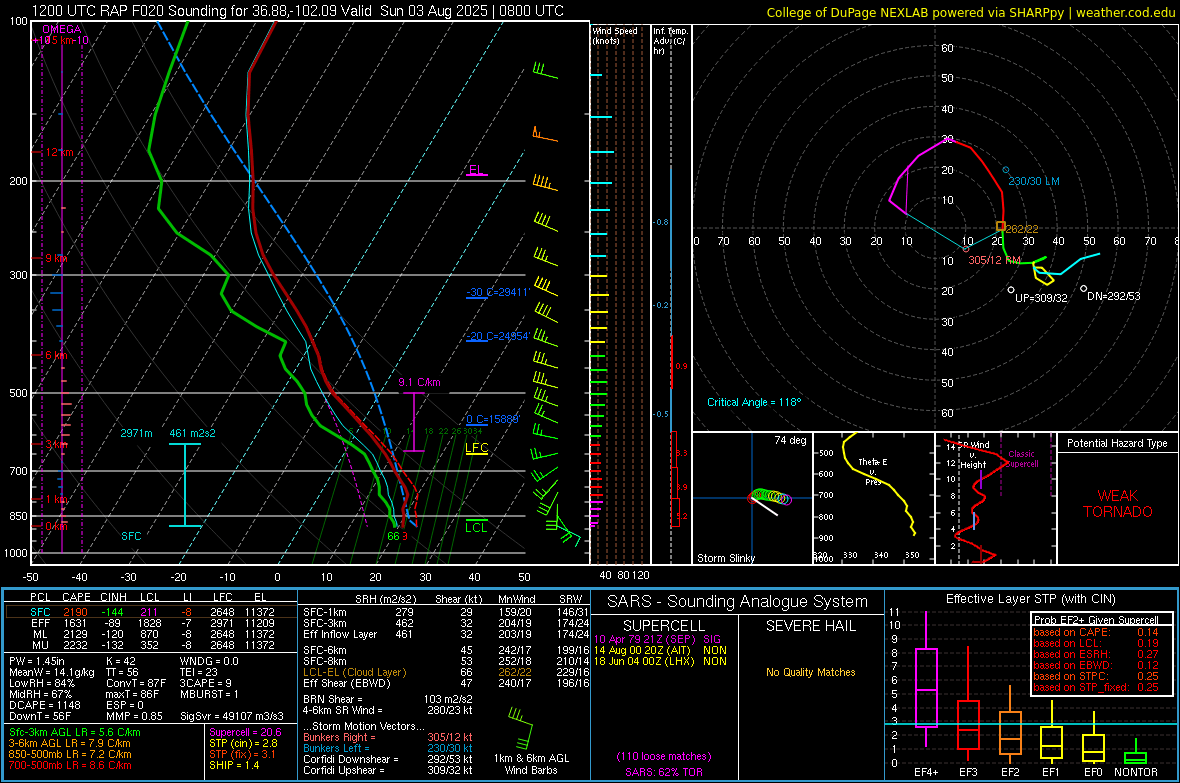The width and height of the screenshot is (1180, 783).
Task: Click the Effective Layer STP (with CIN) title
Action: (1030, 599)
